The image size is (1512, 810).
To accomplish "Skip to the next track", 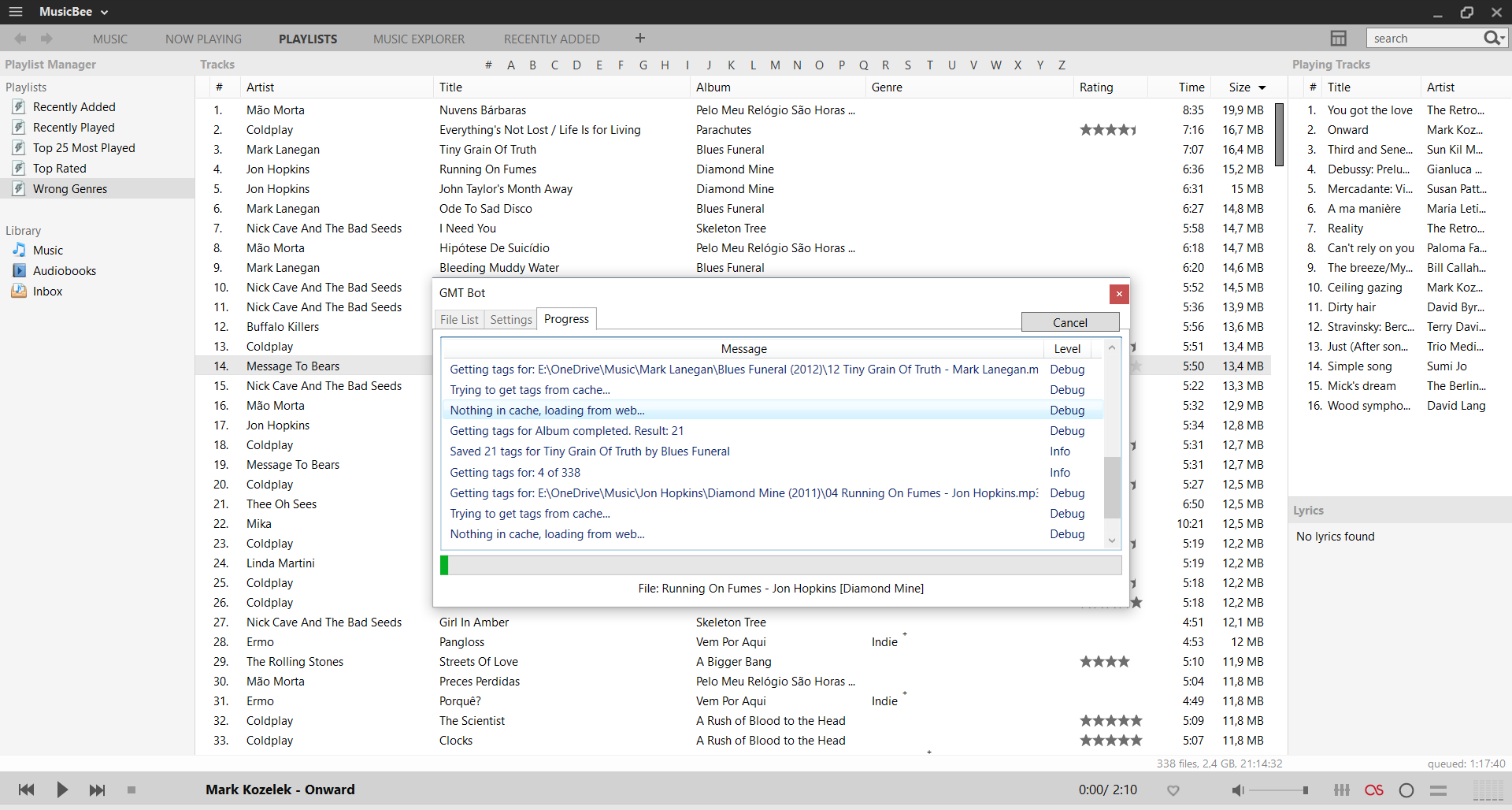I will point(97,790).
